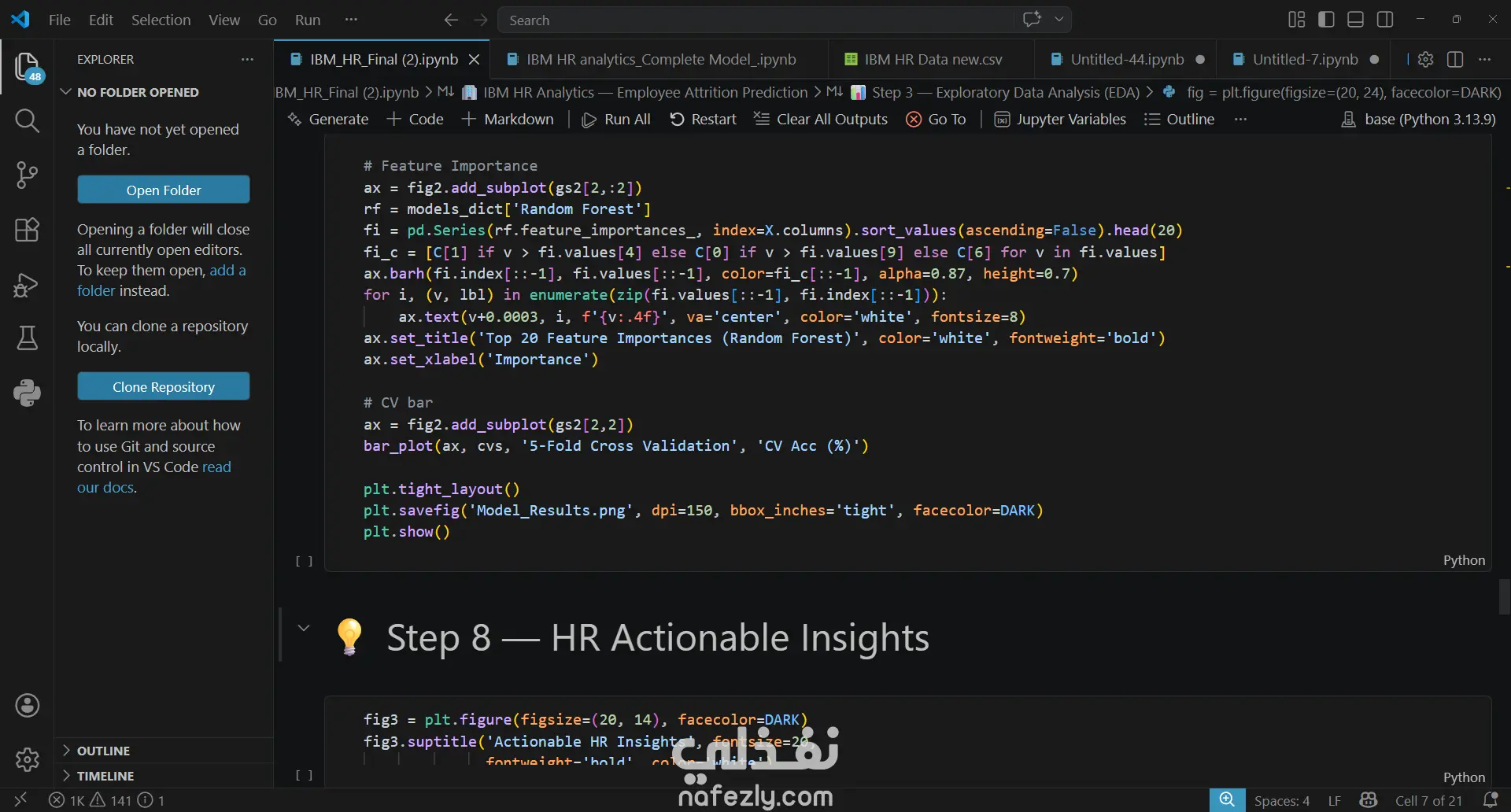Screen dimensions: 1511x812
Task: Open the File menu
Action: click(60, 20)
